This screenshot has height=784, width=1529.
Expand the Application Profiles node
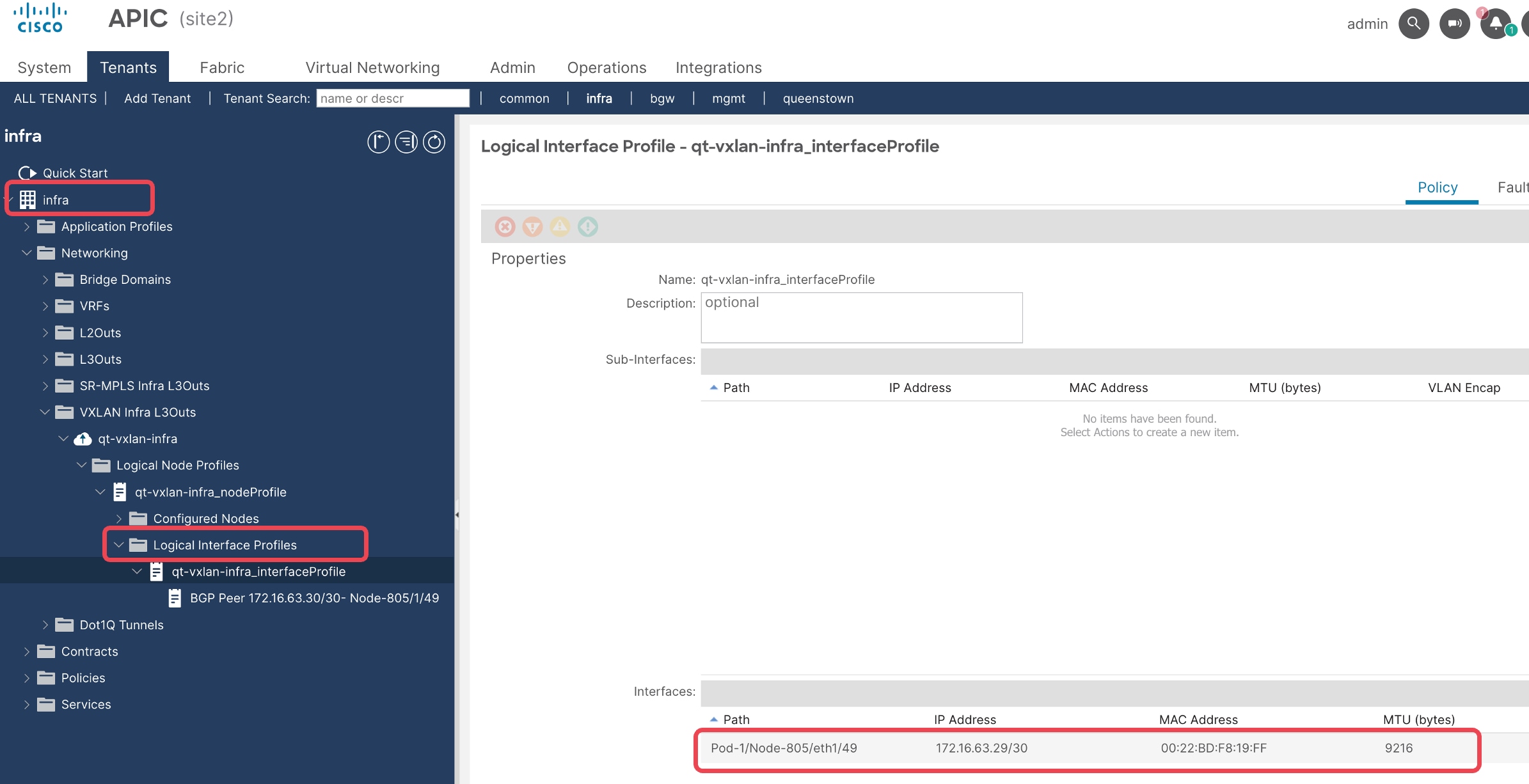tap(27, 226)
